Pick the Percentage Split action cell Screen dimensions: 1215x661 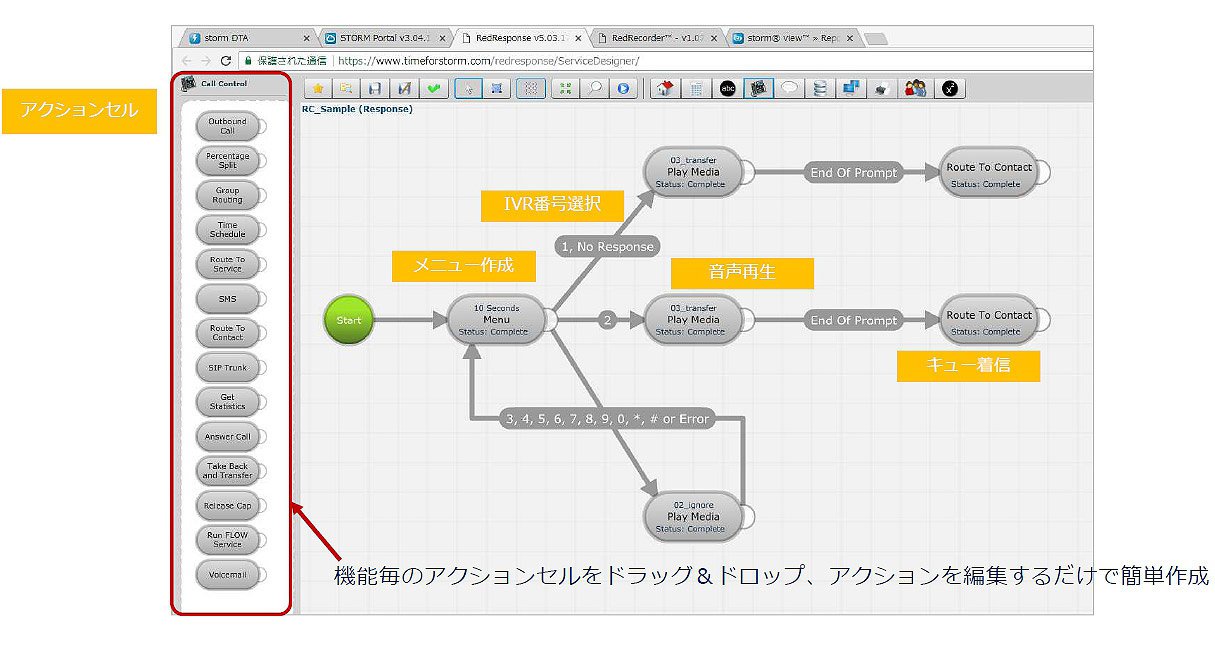227,161
